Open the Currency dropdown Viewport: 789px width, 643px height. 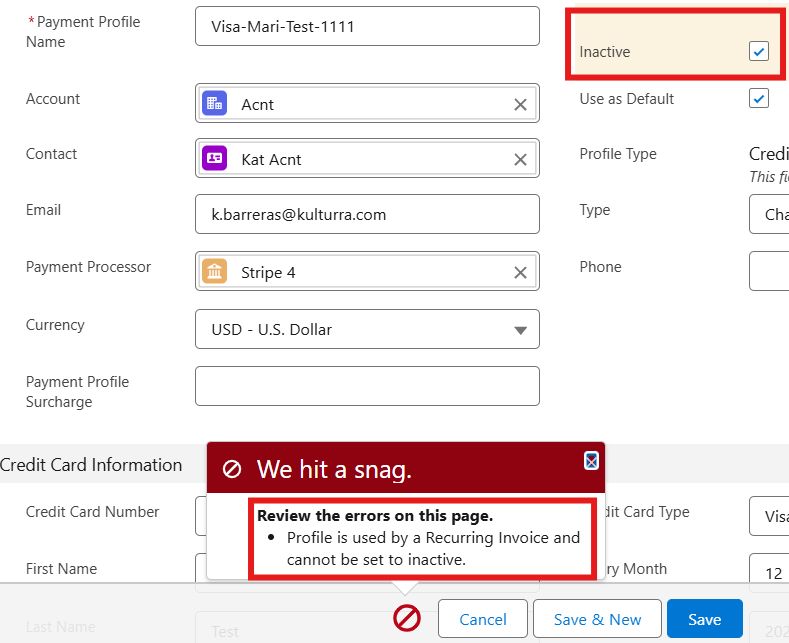coord(367,330)
